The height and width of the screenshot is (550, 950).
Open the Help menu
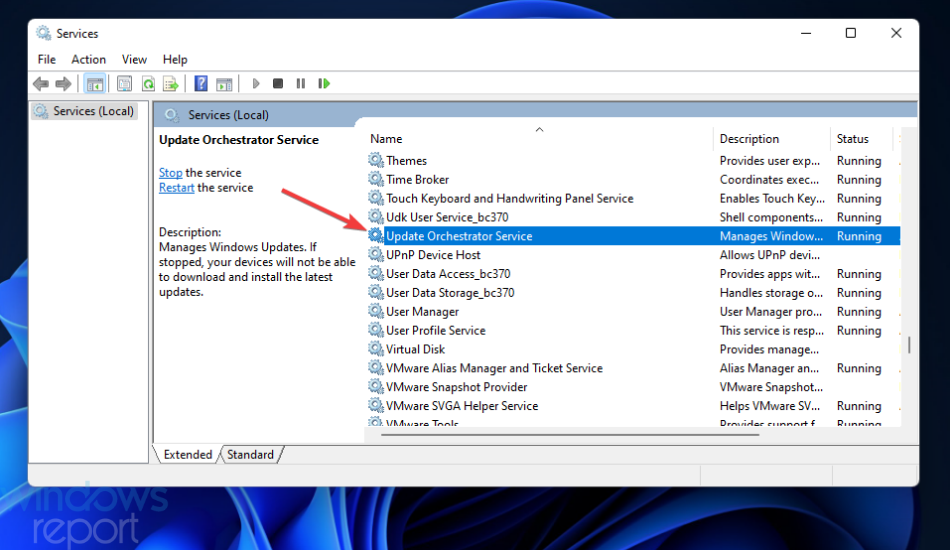pyautogui.click(x=175, y=59)
